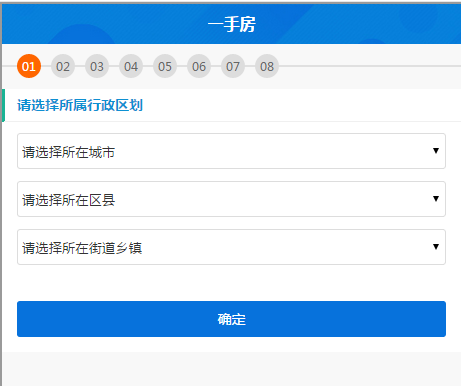Image resolution: width=461 pixels, height=386 pixels.
Task: Go to step 03 circle
Action: 97,66
